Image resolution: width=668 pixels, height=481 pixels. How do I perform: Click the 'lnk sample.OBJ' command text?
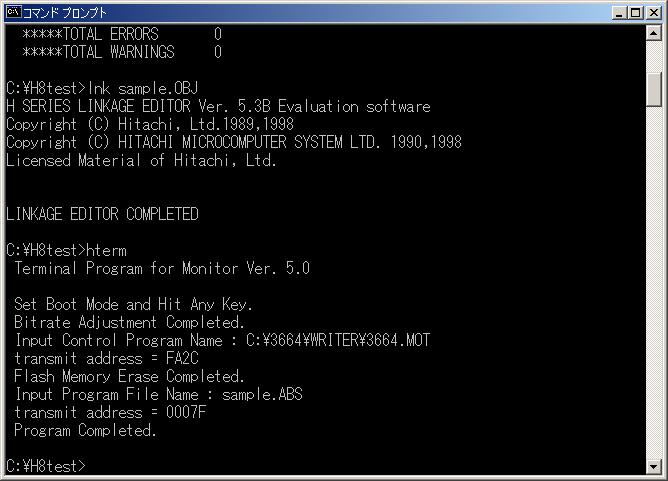pos(143,88)
